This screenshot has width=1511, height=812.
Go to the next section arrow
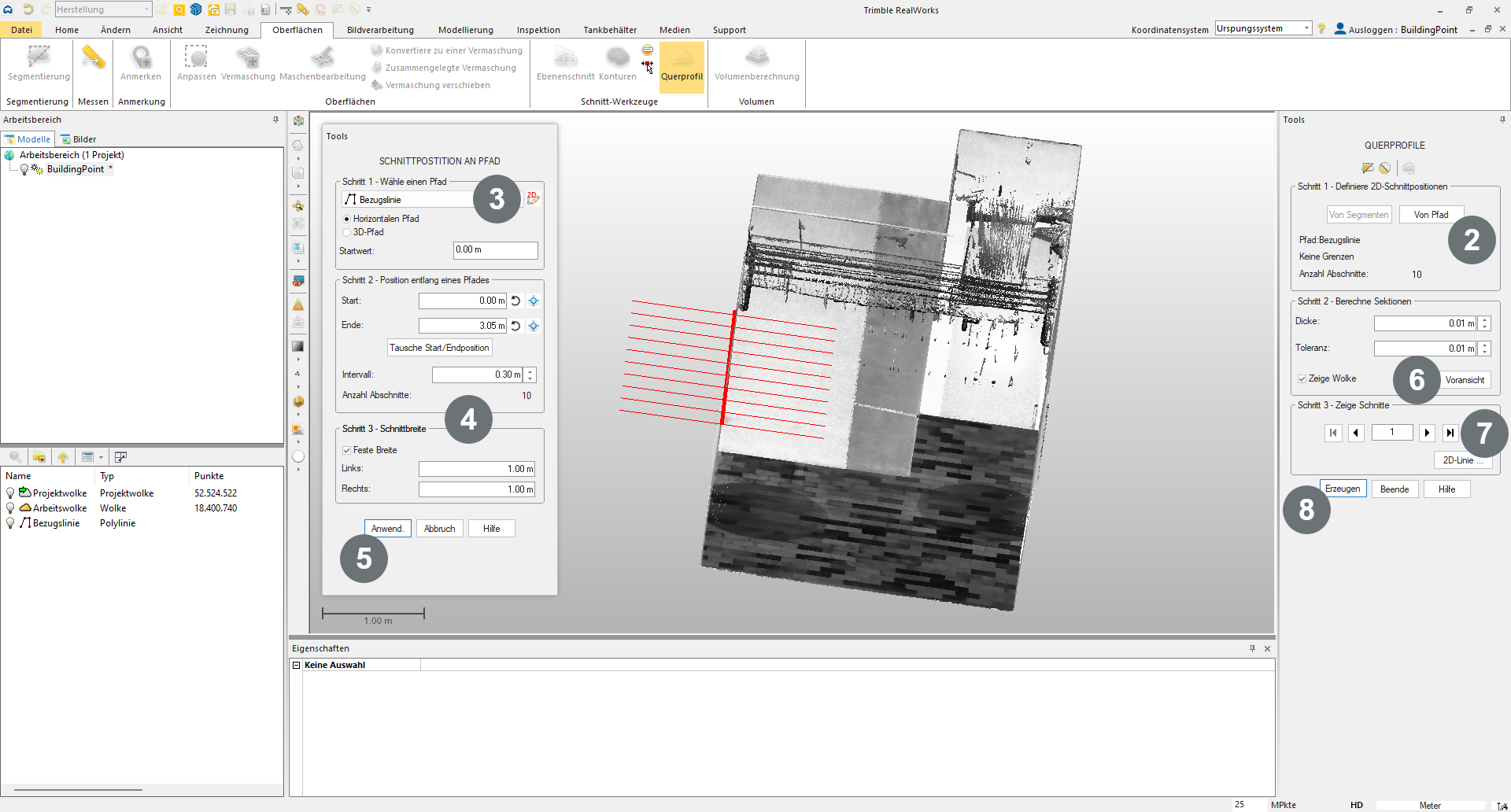click(1427, 433)
